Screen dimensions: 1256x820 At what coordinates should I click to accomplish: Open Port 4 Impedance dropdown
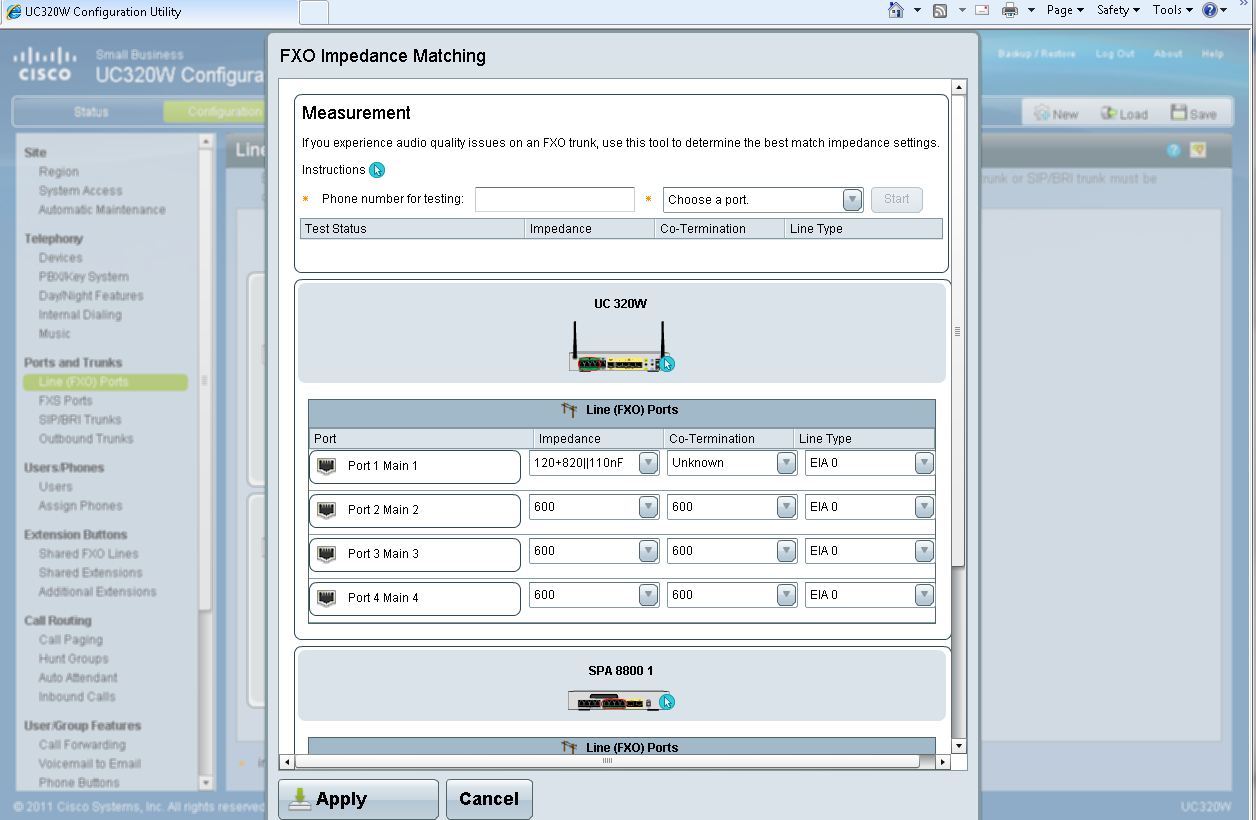pyautogui.click(x=648, y=595)
